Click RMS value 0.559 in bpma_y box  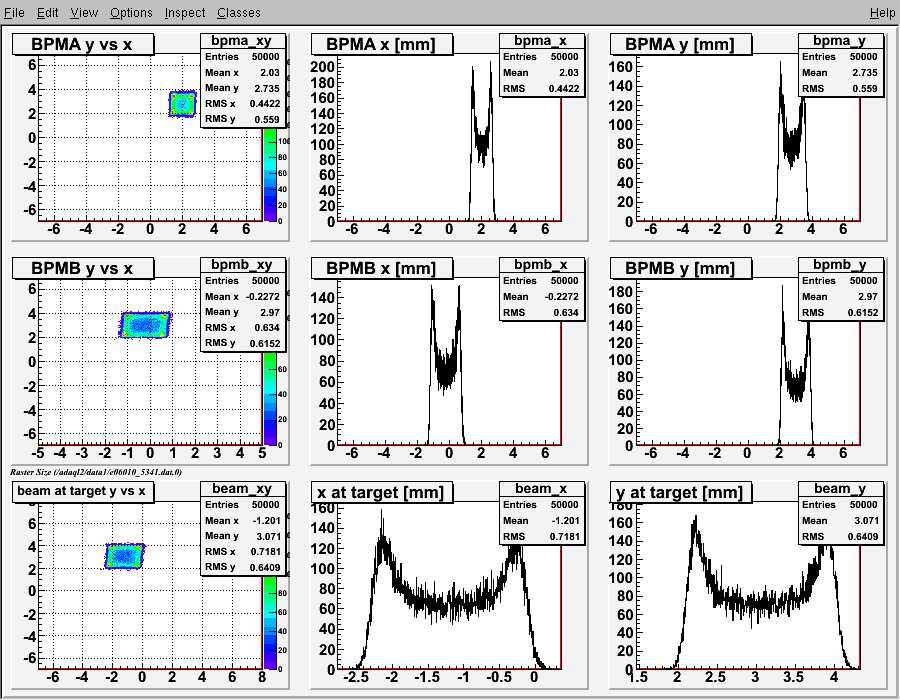point(865,89)
